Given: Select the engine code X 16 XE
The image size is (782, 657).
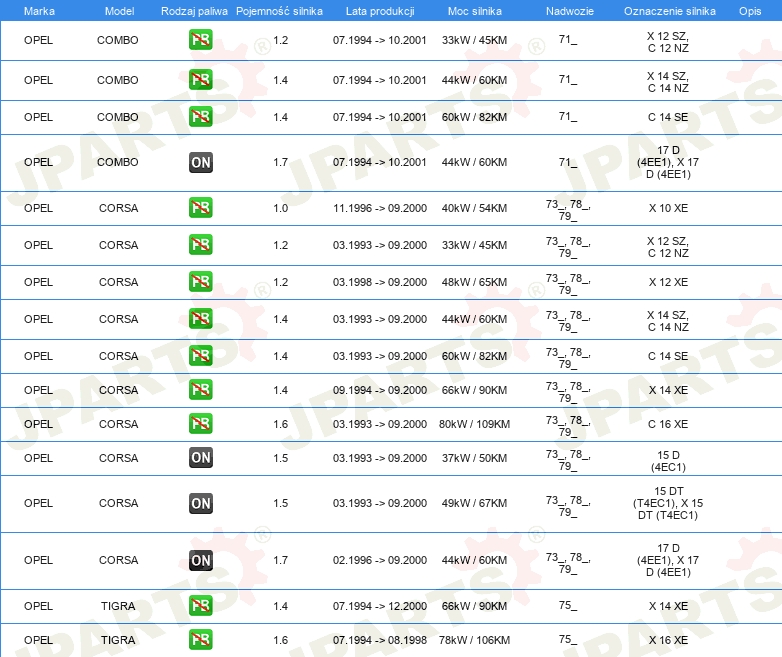Looking at the screenshot, I should [x=668, y=640].
